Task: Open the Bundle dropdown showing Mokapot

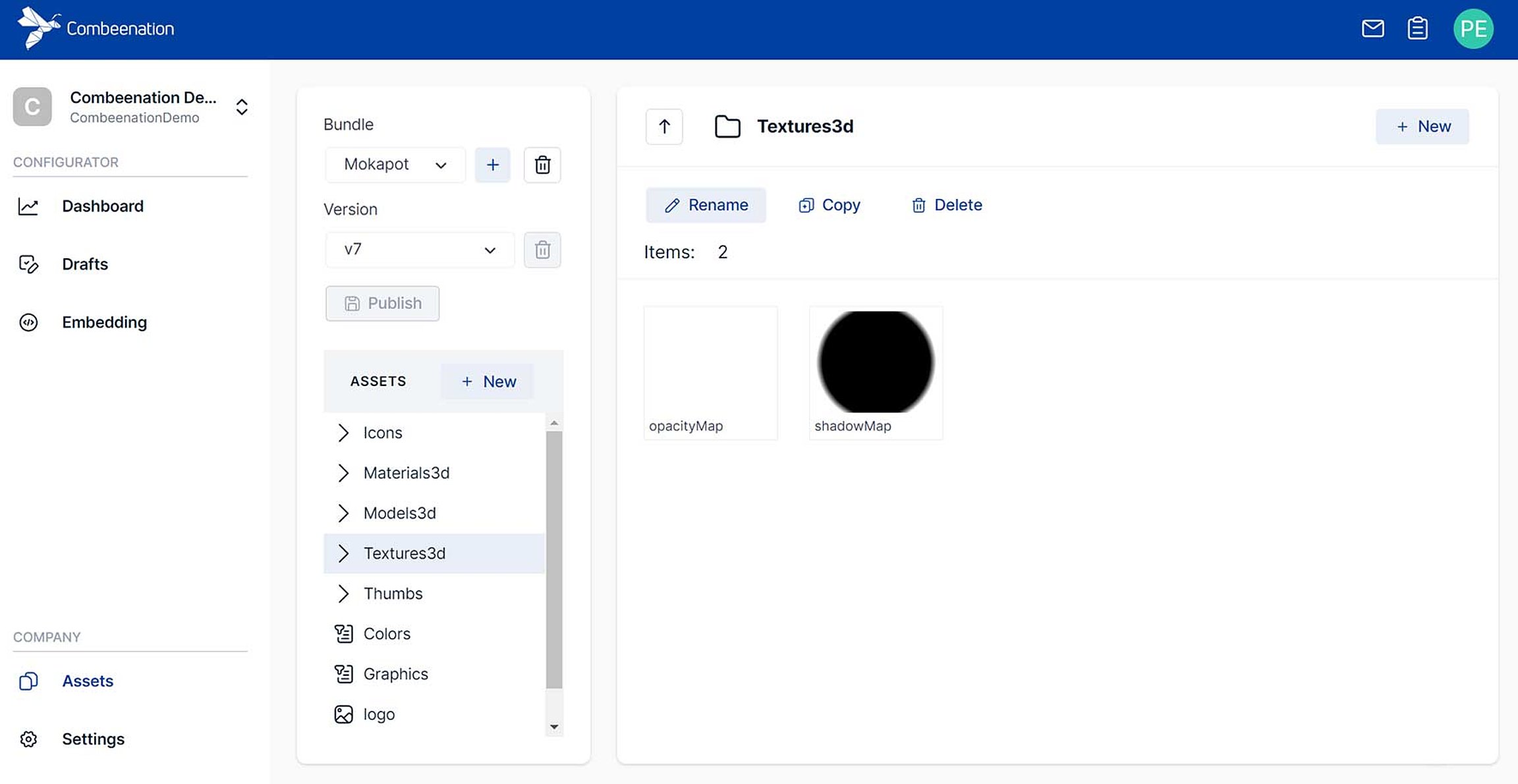Action: pyautogui.click(x=395, y=165)
